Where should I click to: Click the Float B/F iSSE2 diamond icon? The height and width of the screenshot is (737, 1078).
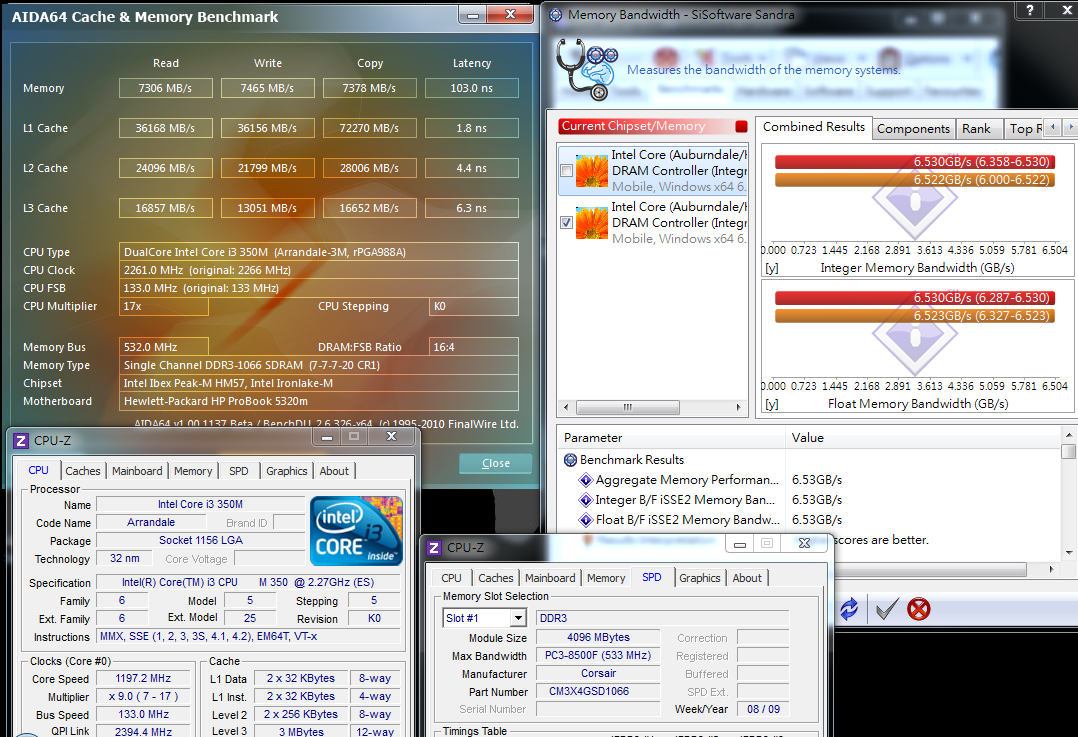tap(586, 520)
